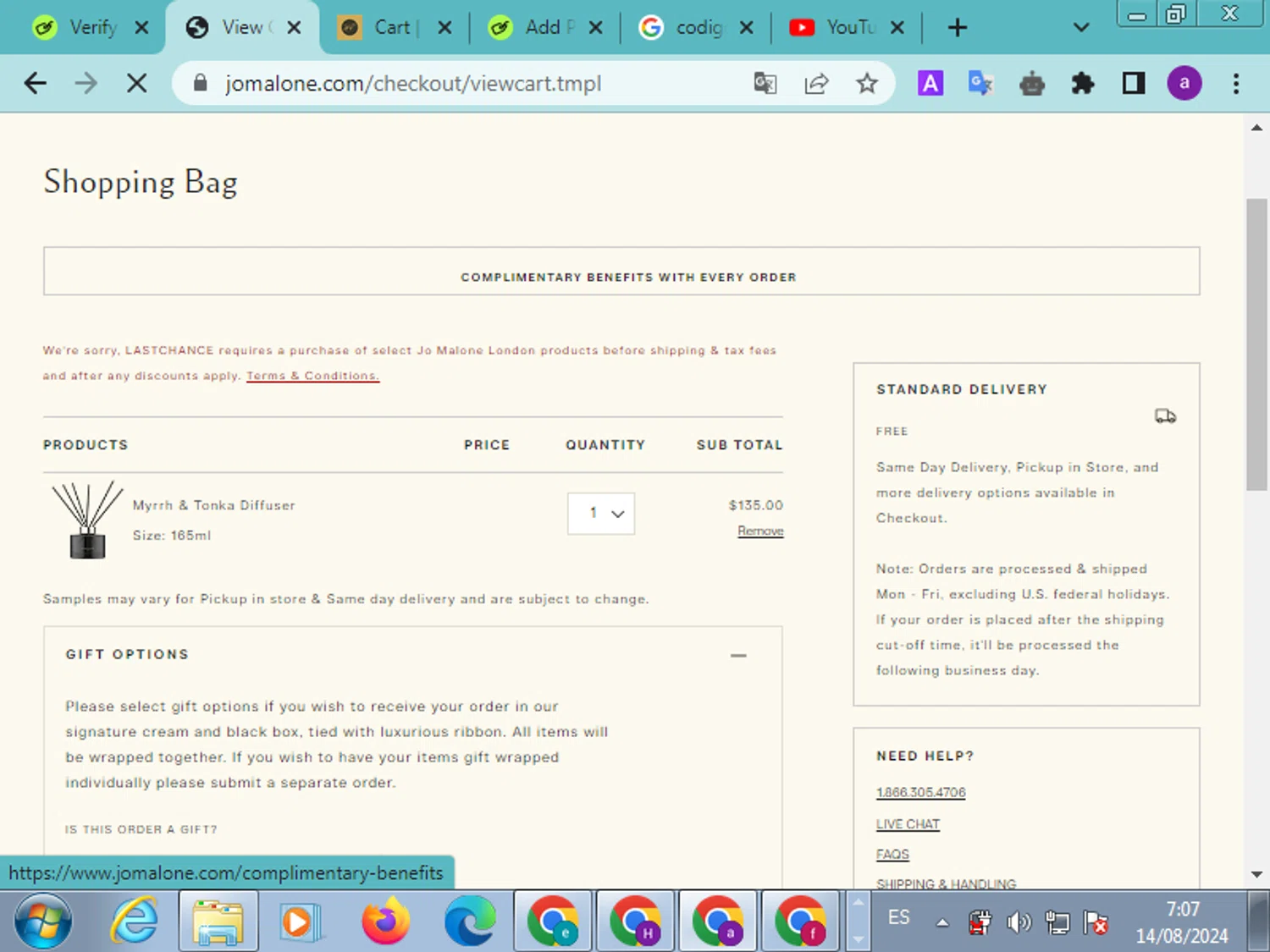This screenshot has width=1270, height=952.
Task: Go back with the browser back arrow
Action: point(35,83)
